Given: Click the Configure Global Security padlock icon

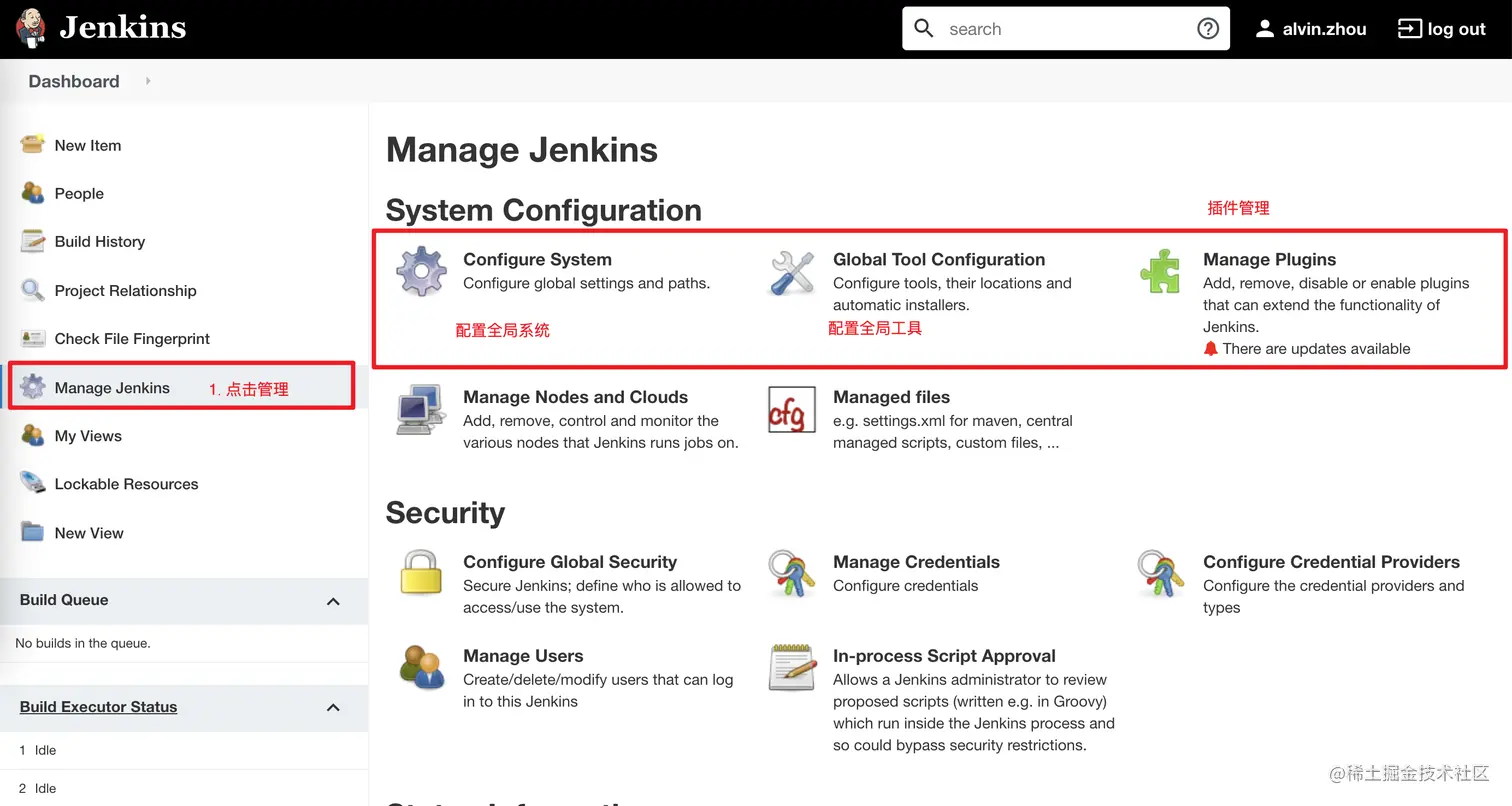Looking at the screenshot, I should tap(420, 573).
